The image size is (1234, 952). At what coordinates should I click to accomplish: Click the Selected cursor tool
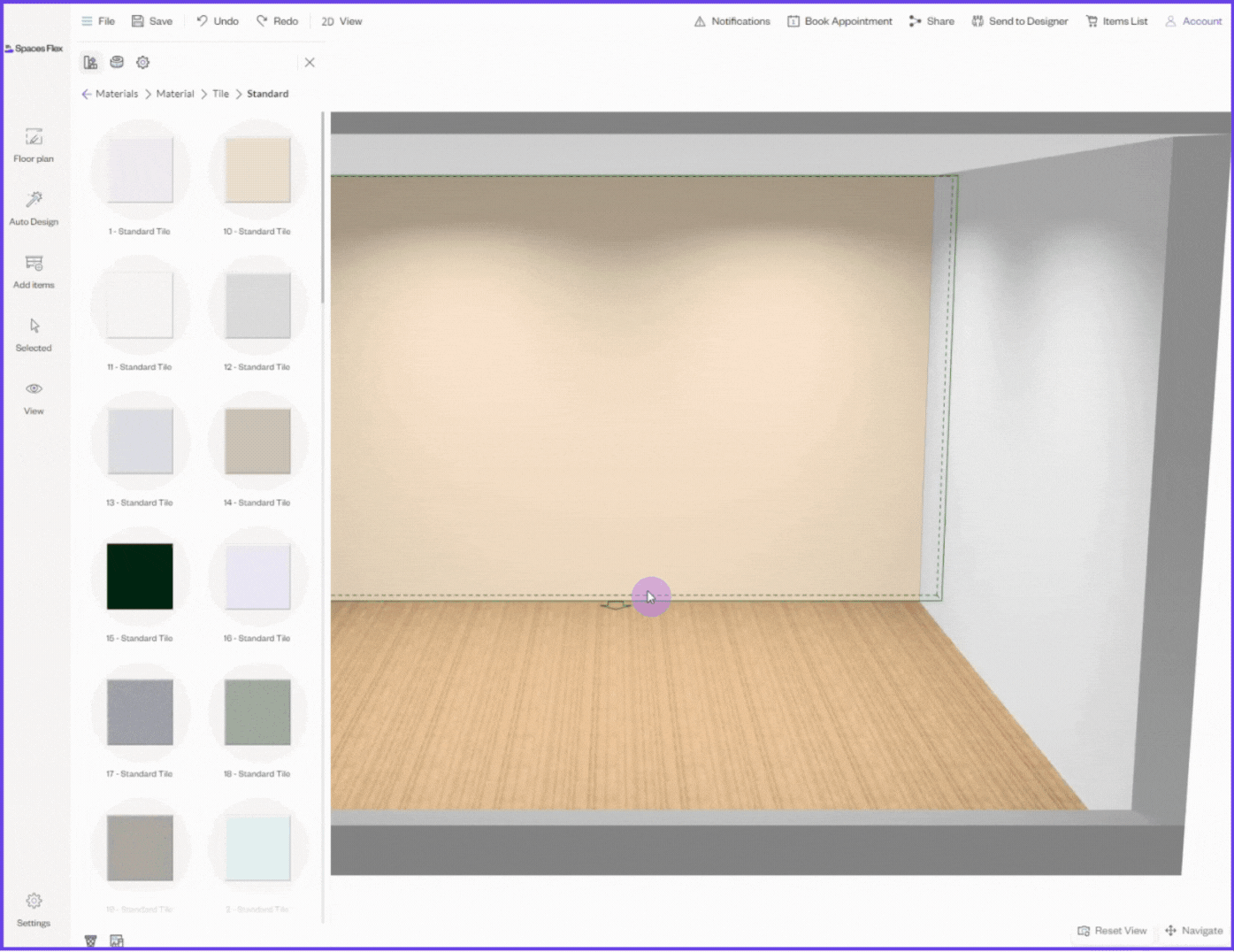click(34, 334)
